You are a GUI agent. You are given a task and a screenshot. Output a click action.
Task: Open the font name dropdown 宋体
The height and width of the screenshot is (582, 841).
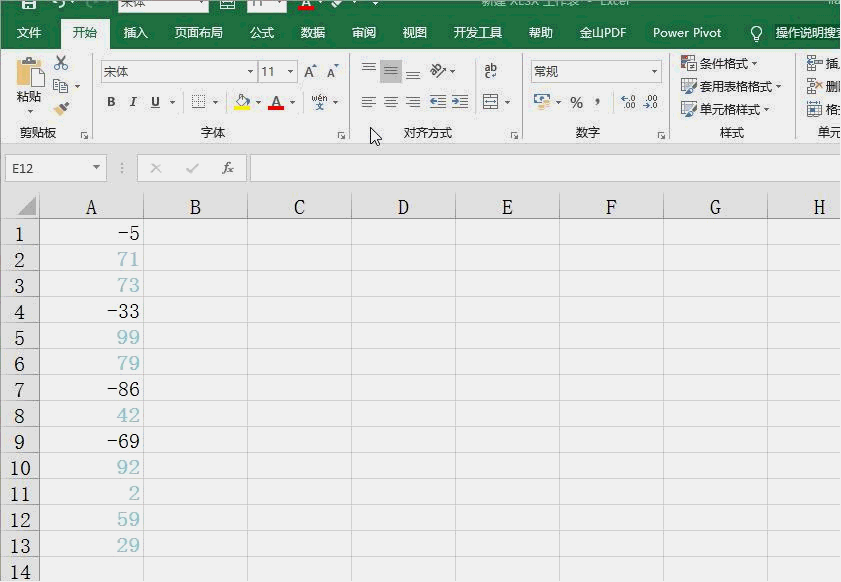click(250, 72)
